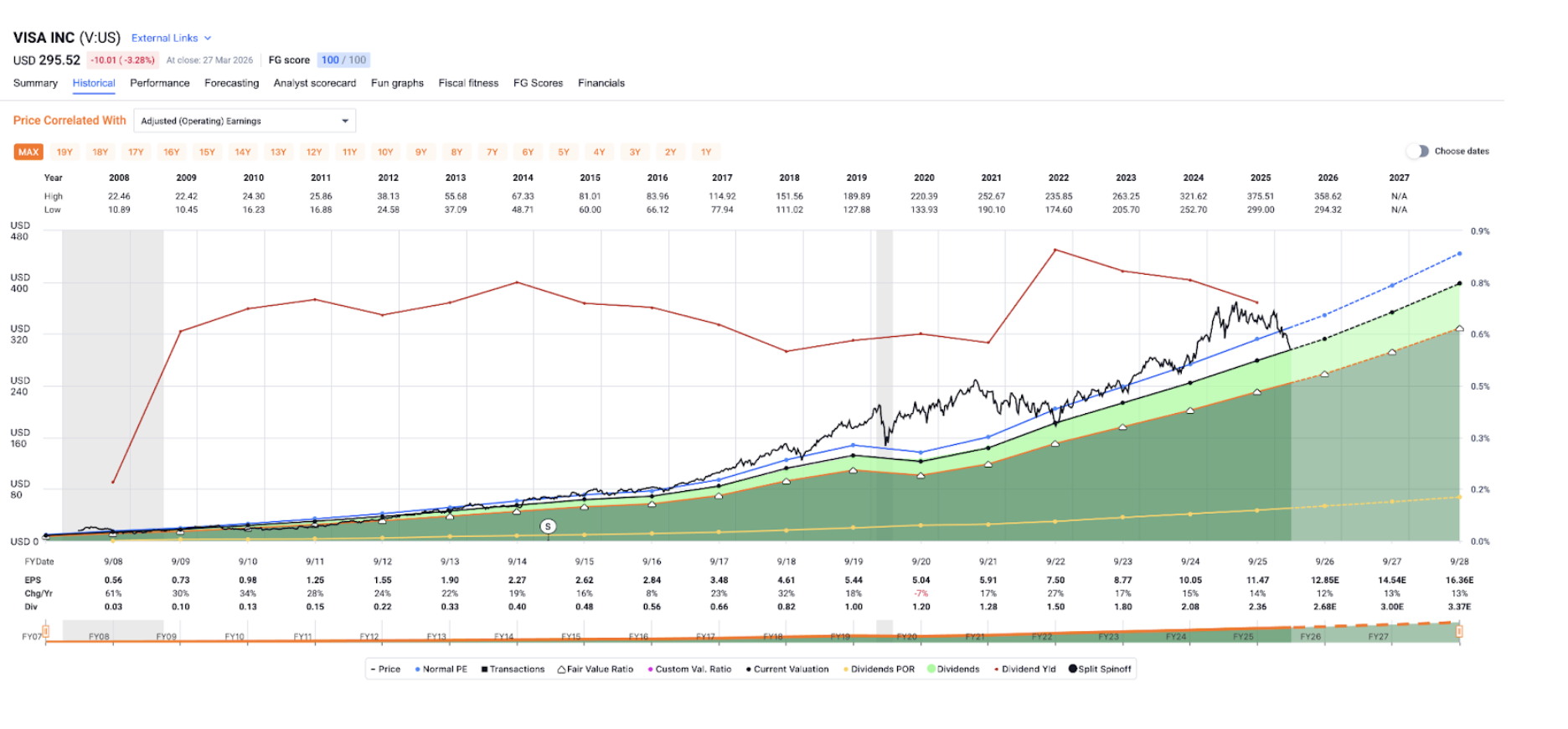This screenshot has height=729, width=1568.
Task: Pick the 3Y time range
Action: pyautogui.click(x=635, y=152)
